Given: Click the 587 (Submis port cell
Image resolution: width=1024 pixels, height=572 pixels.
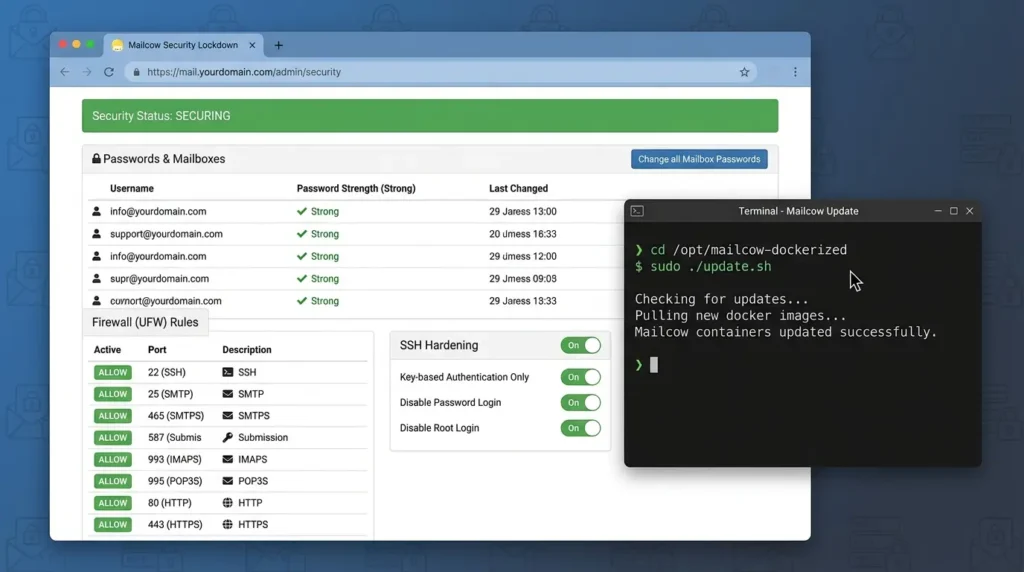Looking at the screenshot, I should 174,437.
